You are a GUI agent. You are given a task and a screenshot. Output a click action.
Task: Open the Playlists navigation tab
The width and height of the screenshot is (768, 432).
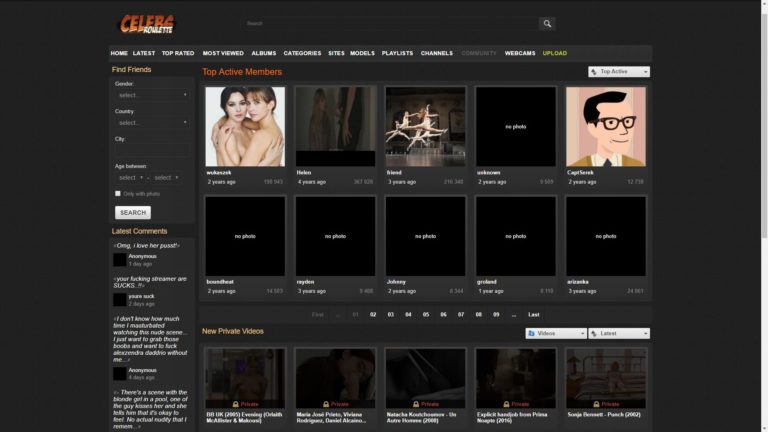(397, 53)
